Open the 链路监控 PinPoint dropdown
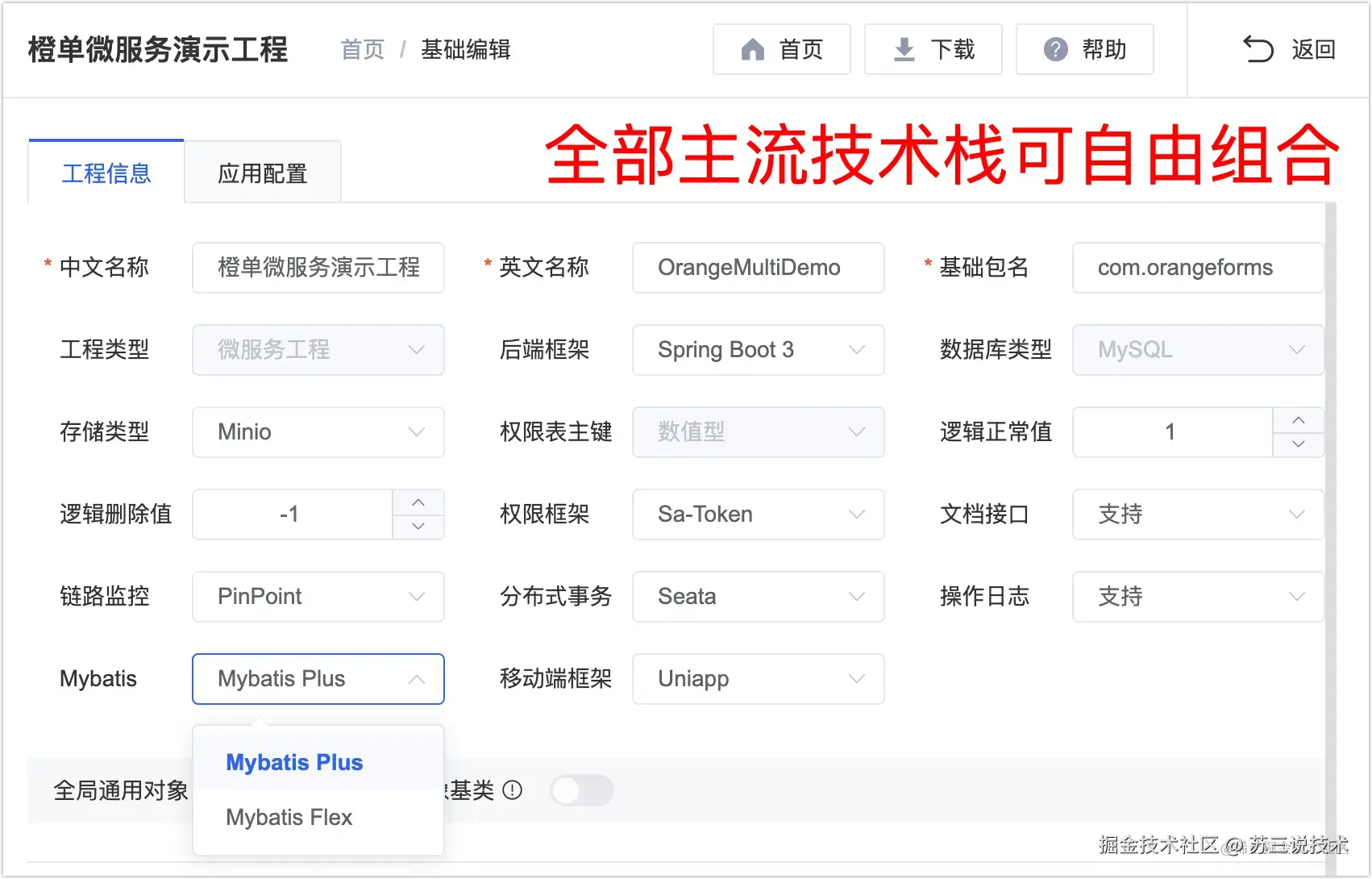Image resolution: width=1372 pixels, height=879 pixels. (318, 597)
